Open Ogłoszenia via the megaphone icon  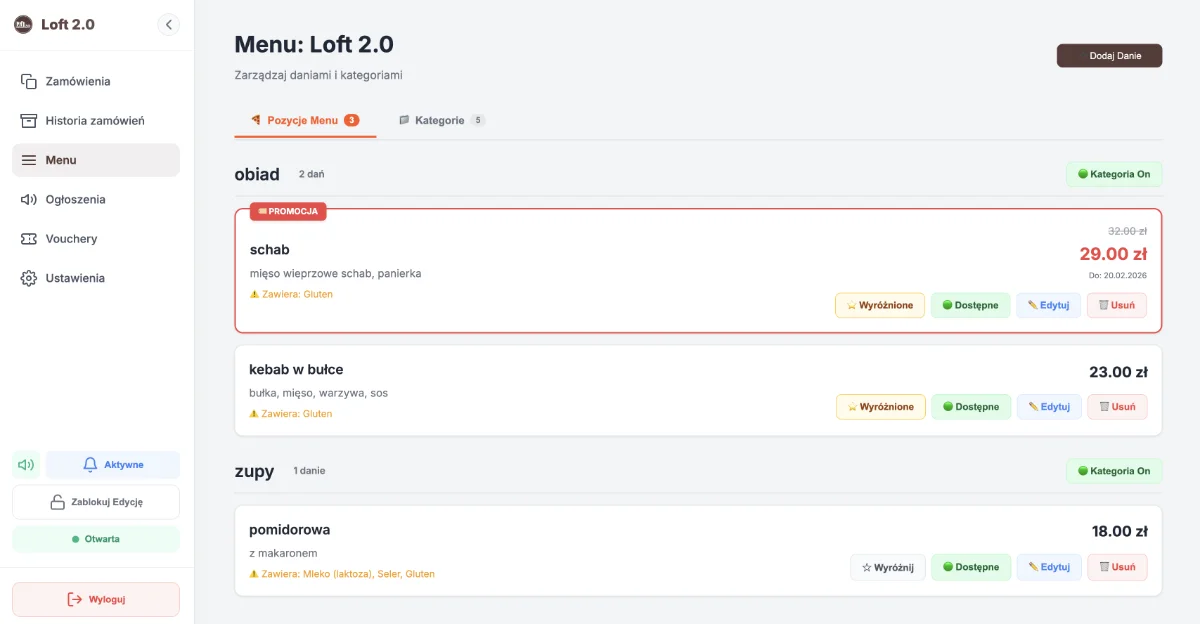point(26,199)
